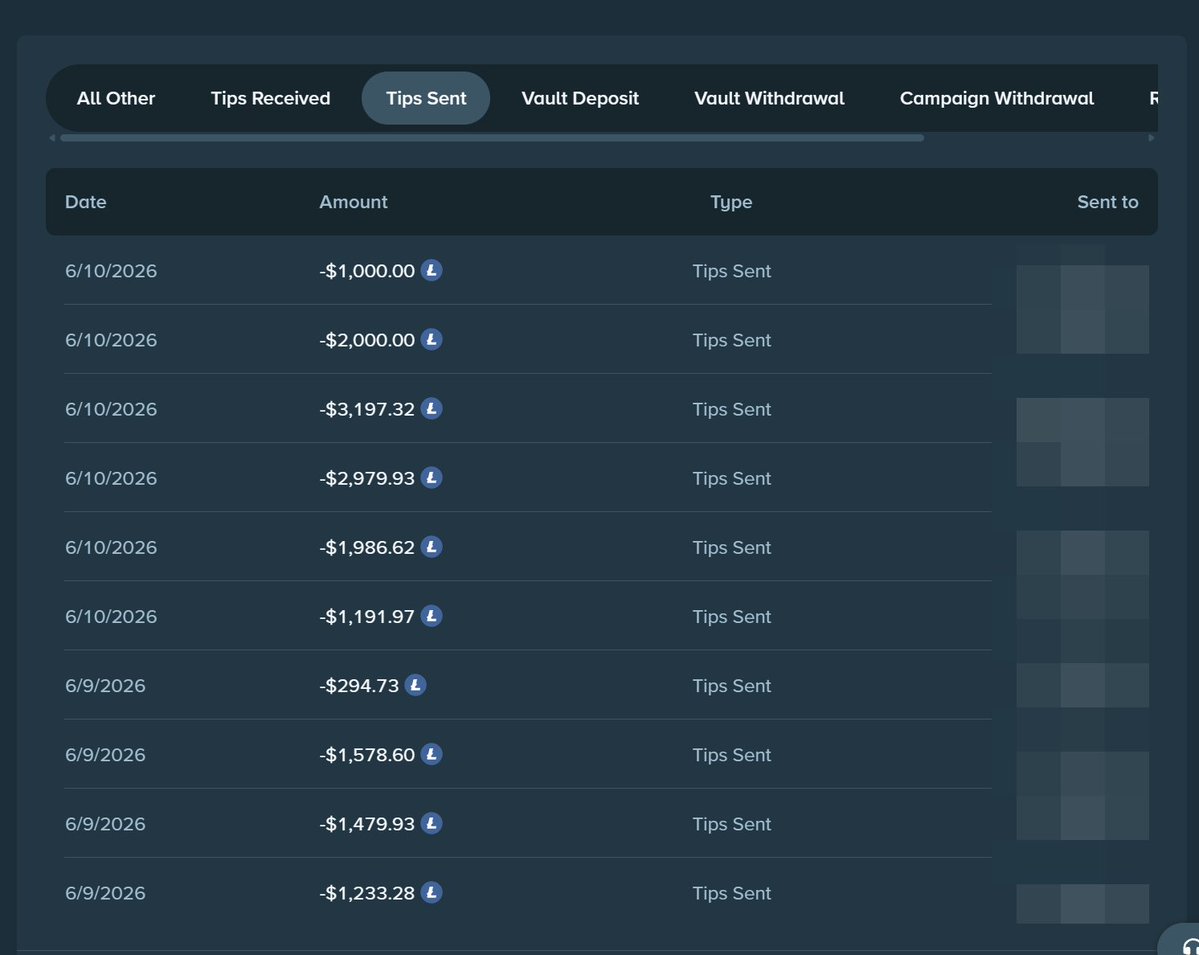Click Tips Sent type in -$1,578.60 row
Image resolution: width=1199 pixels, height=955 pixels.
coord(732,755)
